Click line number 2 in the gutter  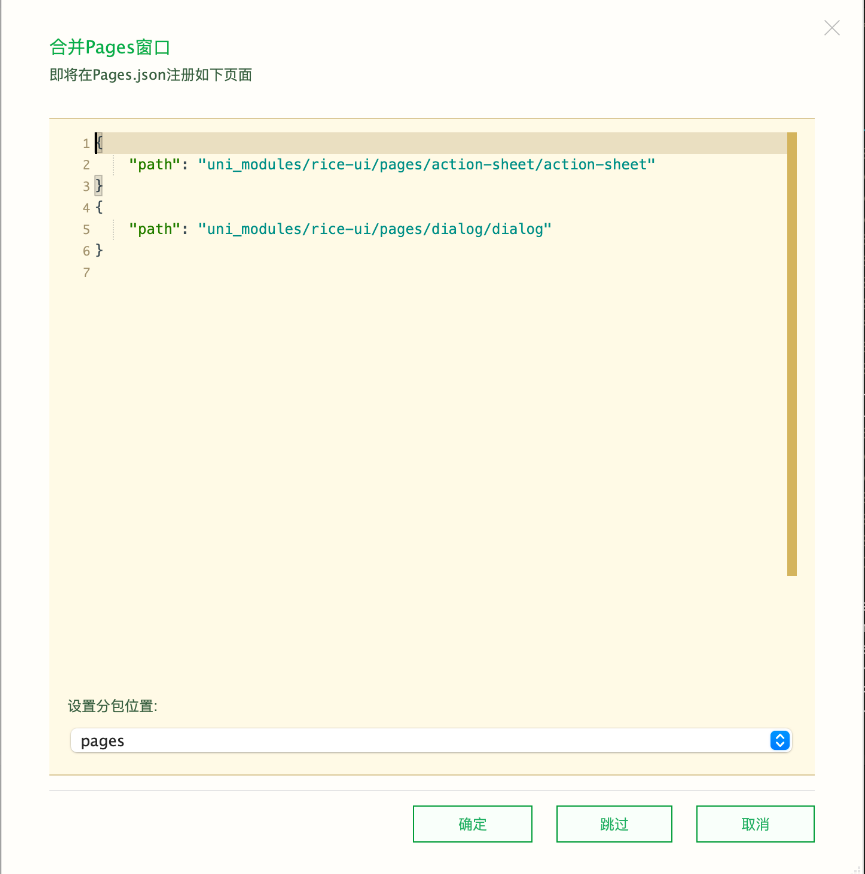[86, 165]
